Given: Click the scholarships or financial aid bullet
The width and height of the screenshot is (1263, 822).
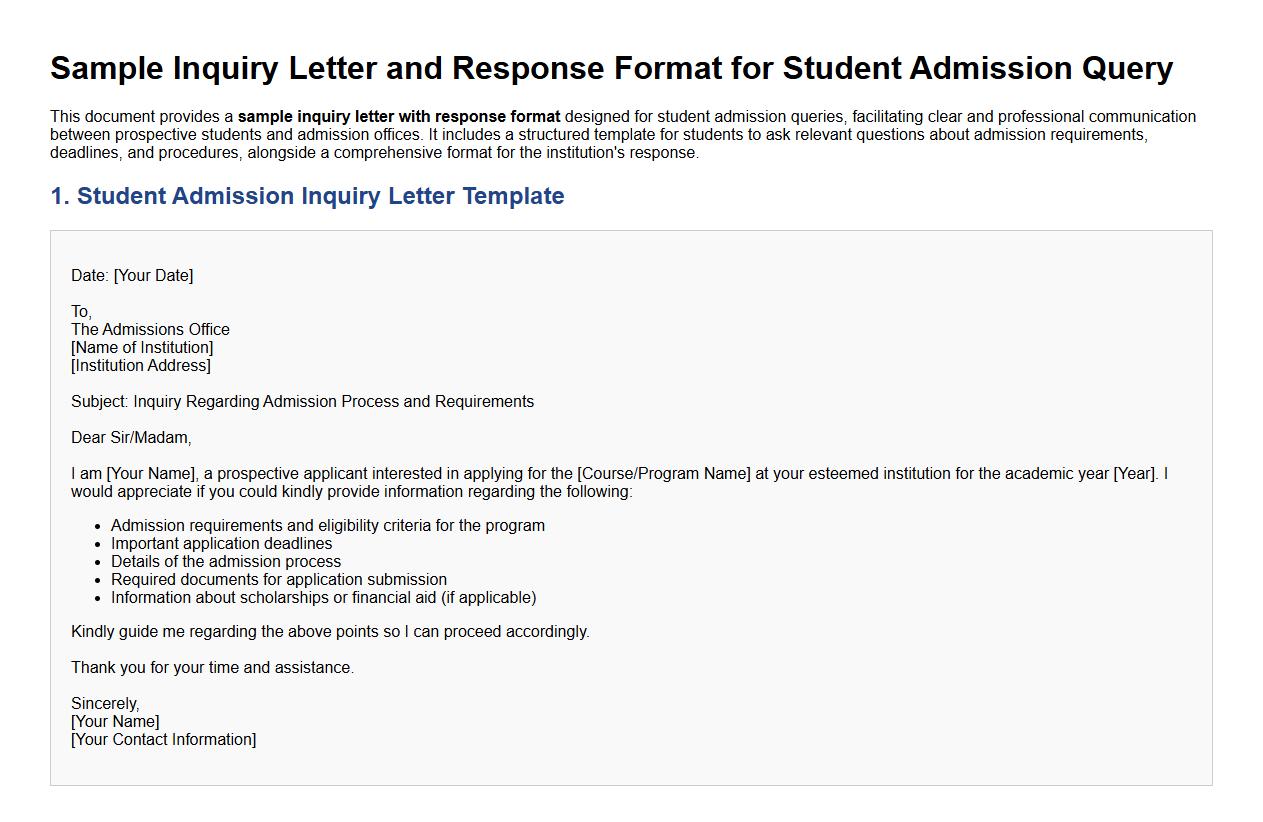Looking at the screenshot, I should (323, 598).
